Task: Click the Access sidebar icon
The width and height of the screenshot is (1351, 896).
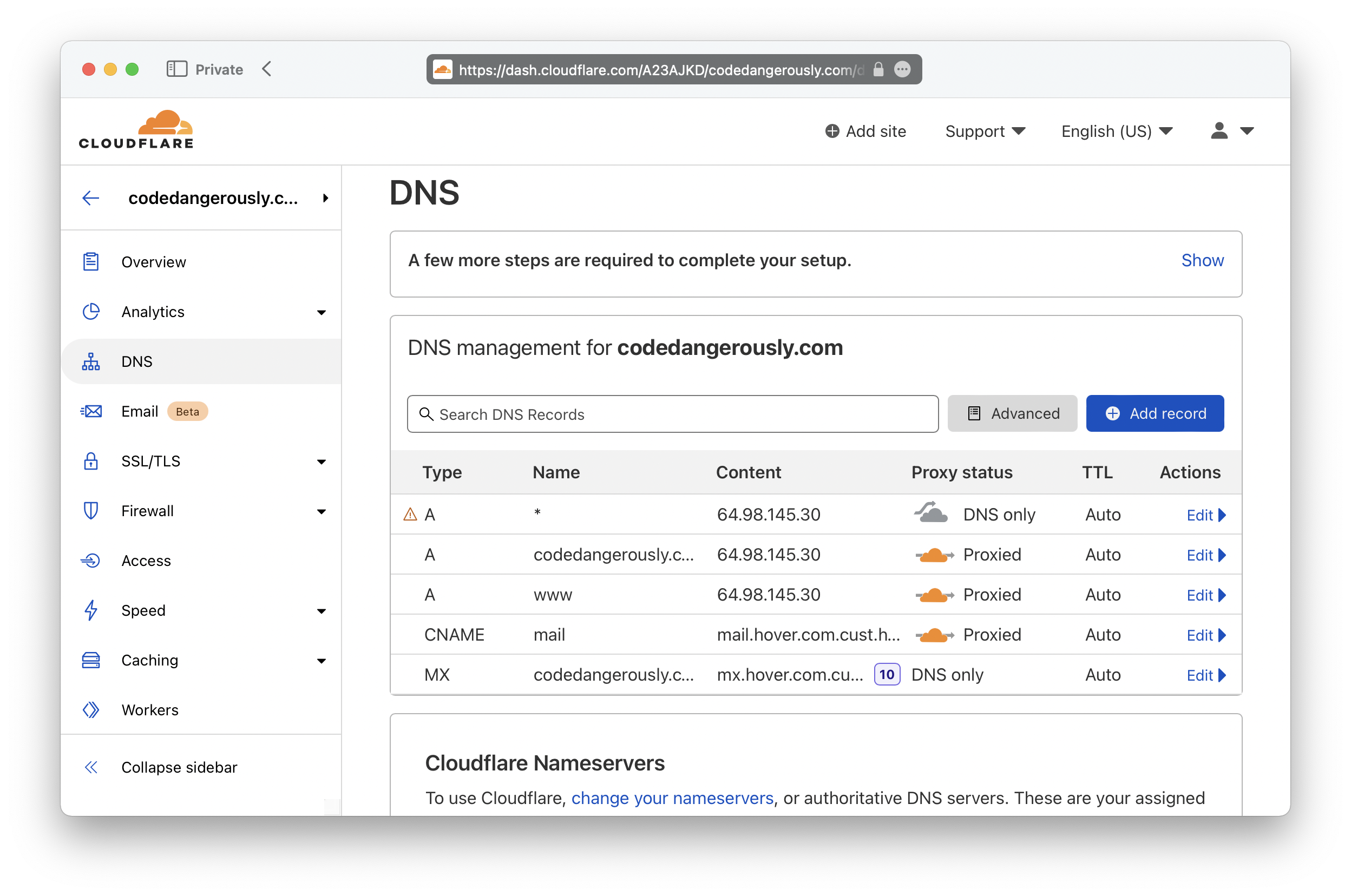Action: (x=91, y=561)
